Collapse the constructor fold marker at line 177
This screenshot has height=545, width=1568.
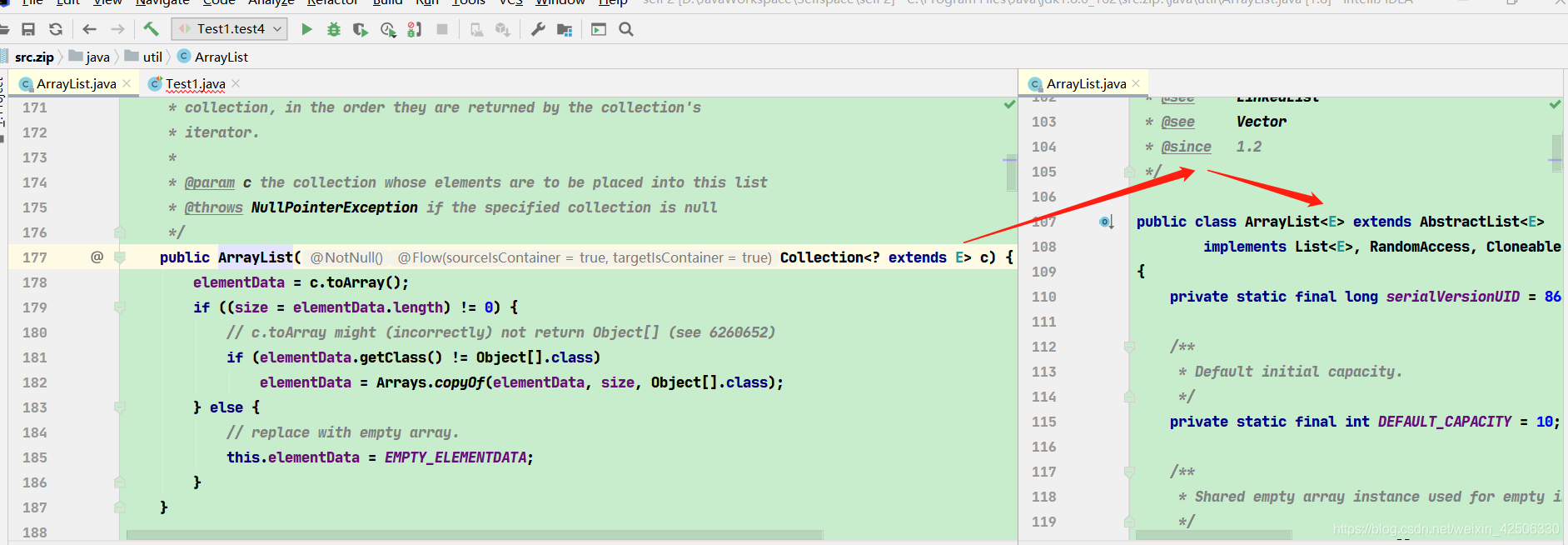120,257
